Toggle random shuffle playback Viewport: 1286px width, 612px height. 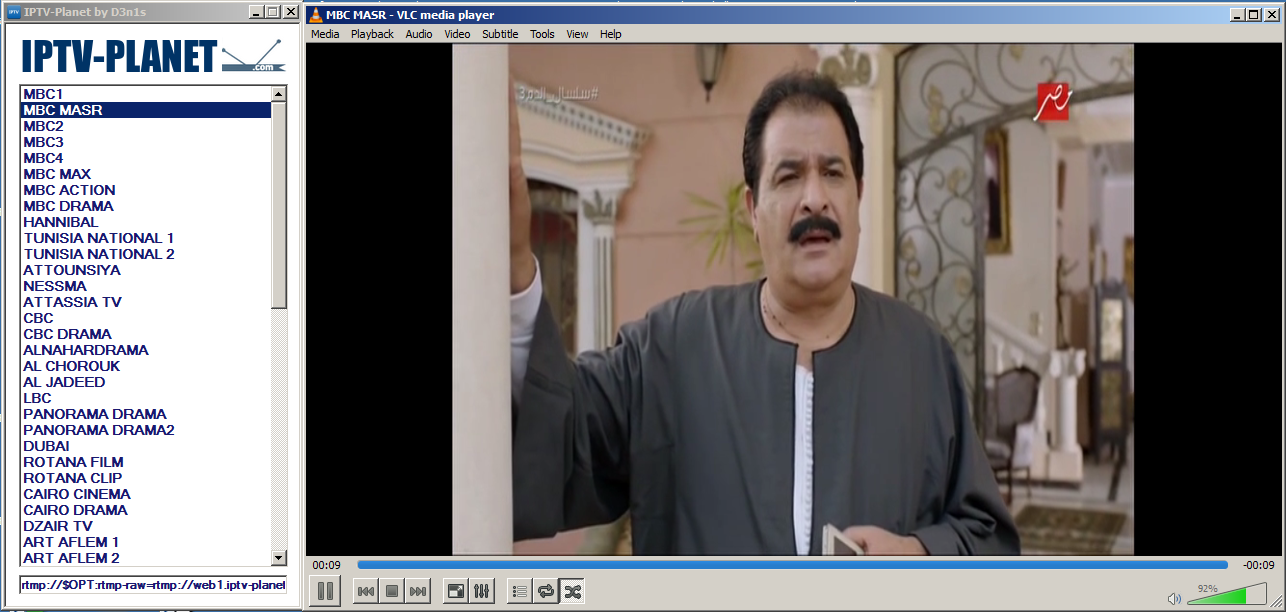[x=572, y=591]
